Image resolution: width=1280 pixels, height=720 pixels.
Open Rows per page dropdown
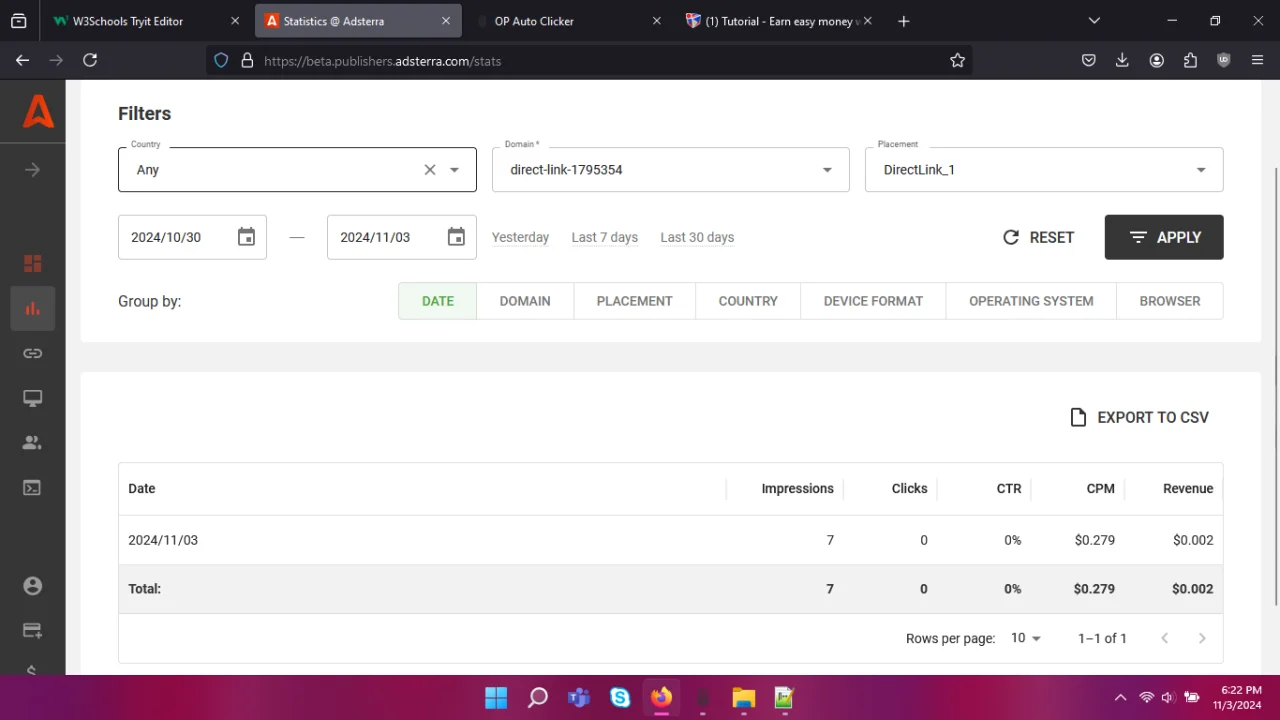[x=1025, y=638]
